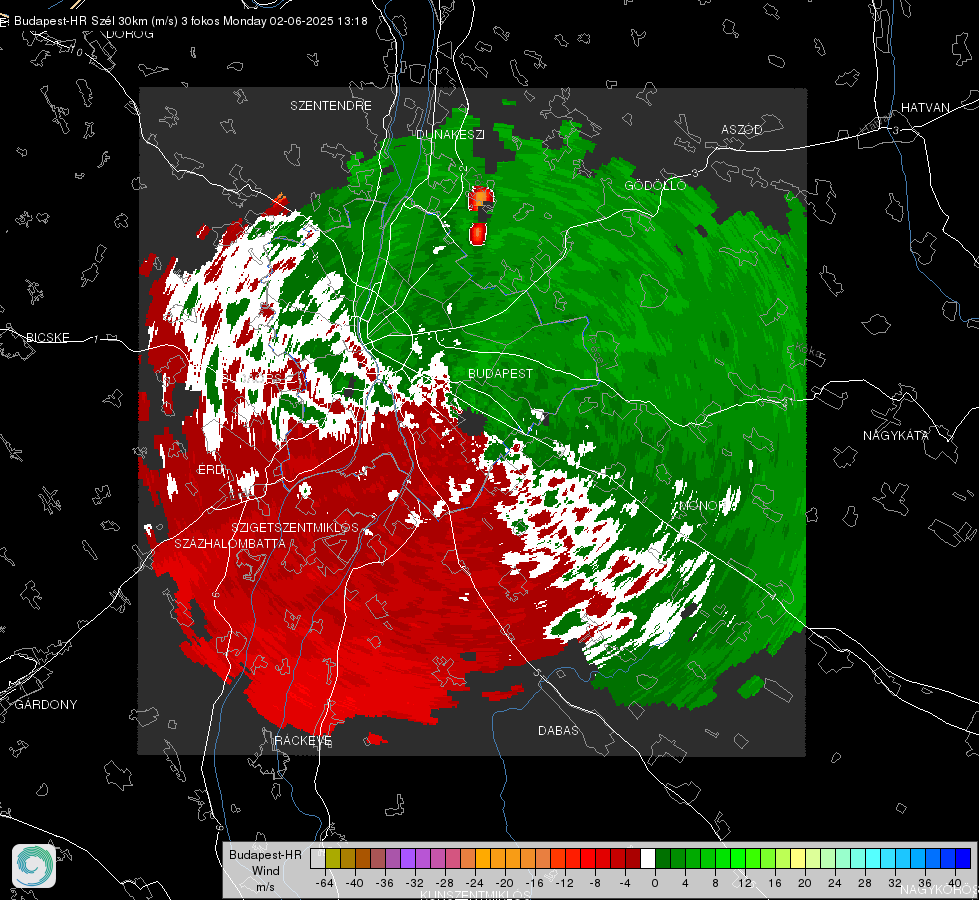Select the white 0 m/s legend swatch
The width and height of the screenshot is (979, 900).
point(648,859)
